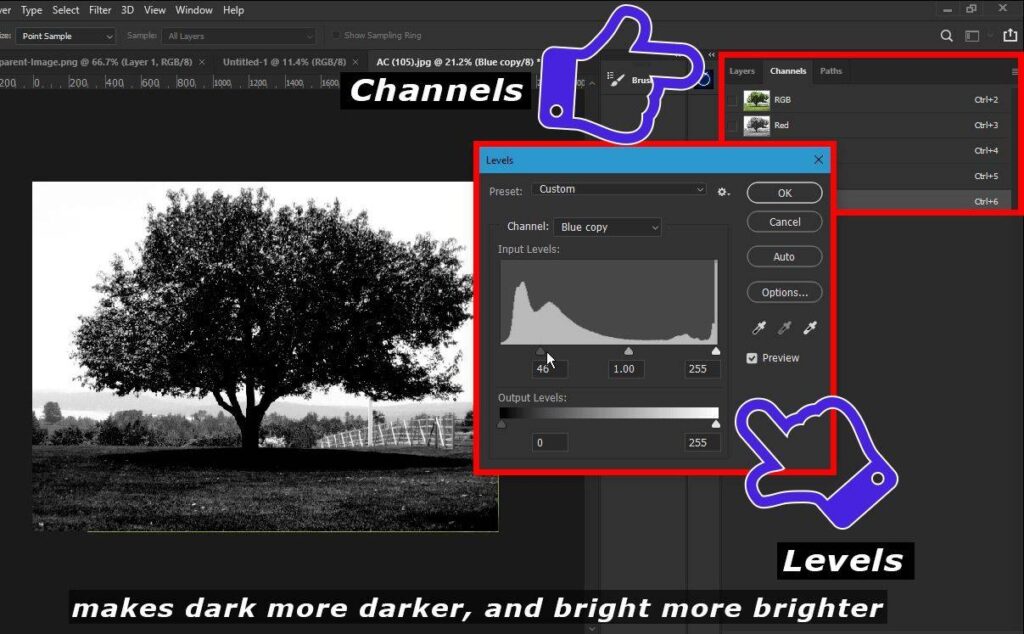Screen dimensions: 1024x634
Task: Select the channel row with Ctrl+5 shortcut
Action: click(x=924, y=176)
